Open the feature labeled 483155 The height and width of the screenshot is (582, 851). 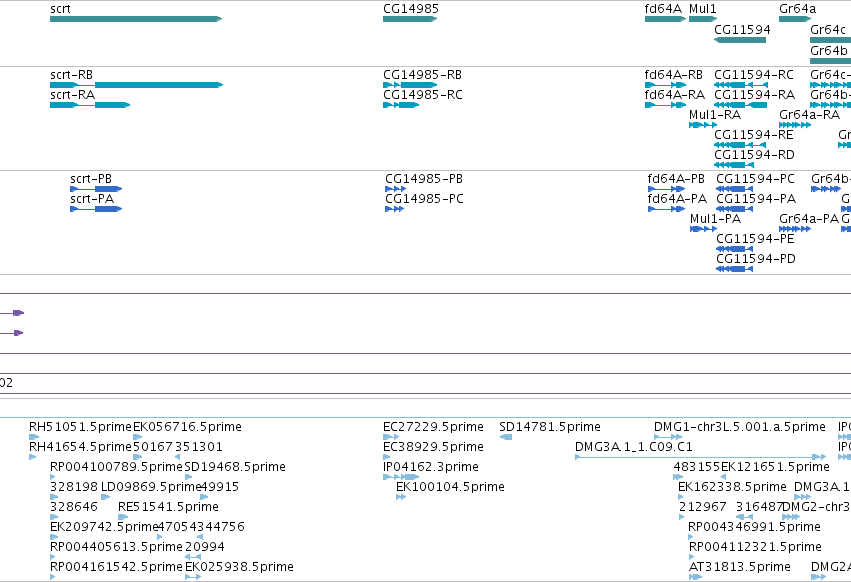tap(678, 477)
